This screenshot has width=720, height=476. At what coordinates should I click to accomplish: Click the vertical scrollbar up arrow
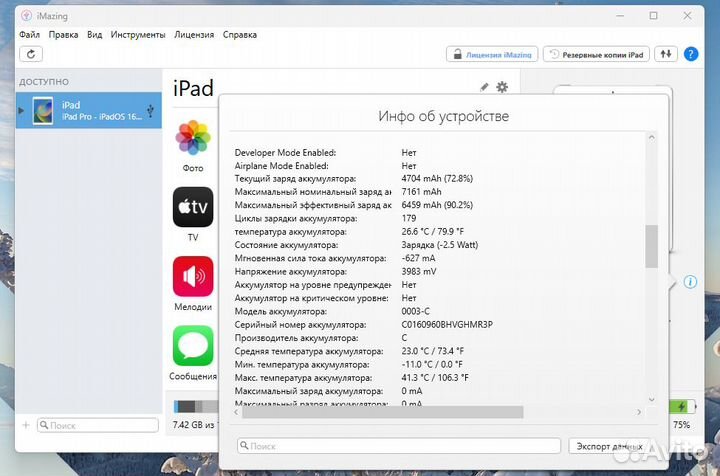pos(651,137)
